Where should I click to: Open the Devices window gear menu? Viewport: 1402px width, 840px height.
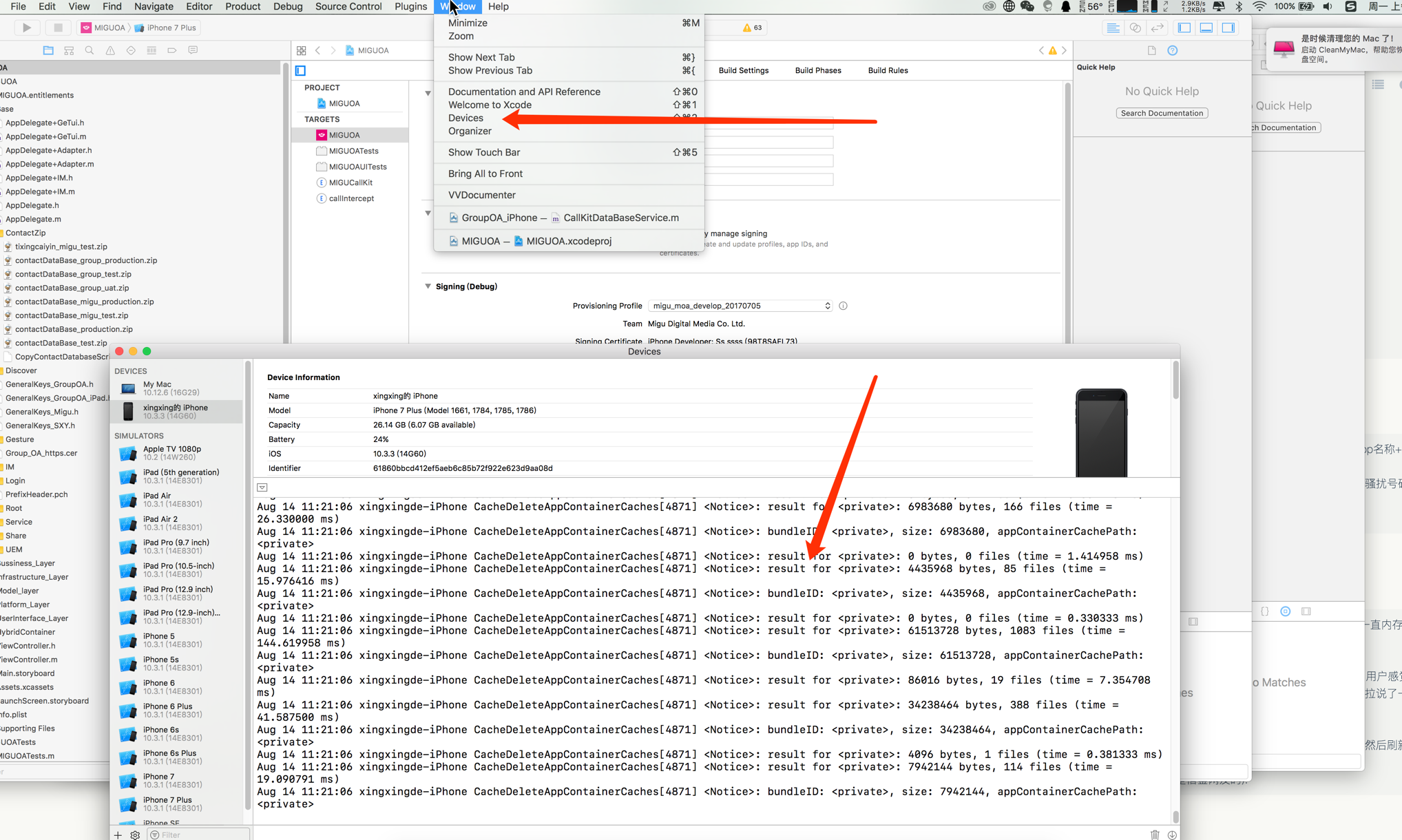click(x=135, y=834)
